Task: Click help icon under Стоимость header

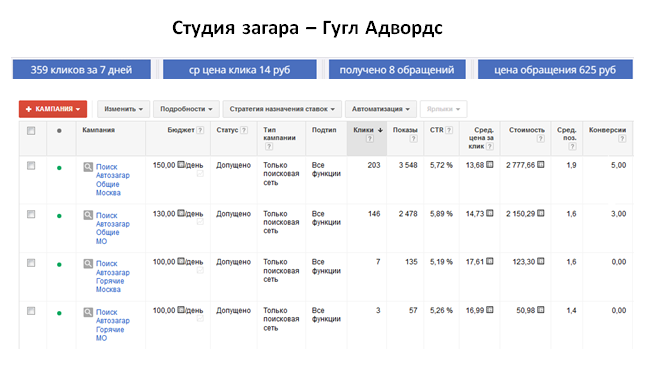Action: tap(541, 138)
